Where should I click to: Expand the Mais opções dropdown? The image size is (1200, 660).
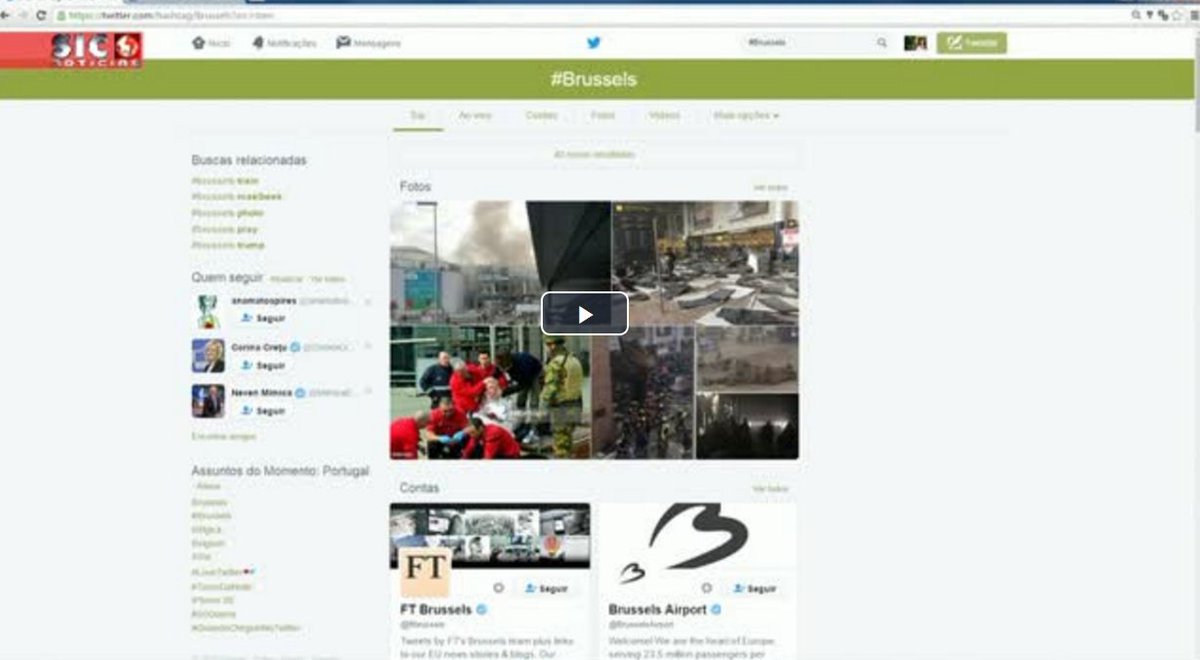pos(746,116)
